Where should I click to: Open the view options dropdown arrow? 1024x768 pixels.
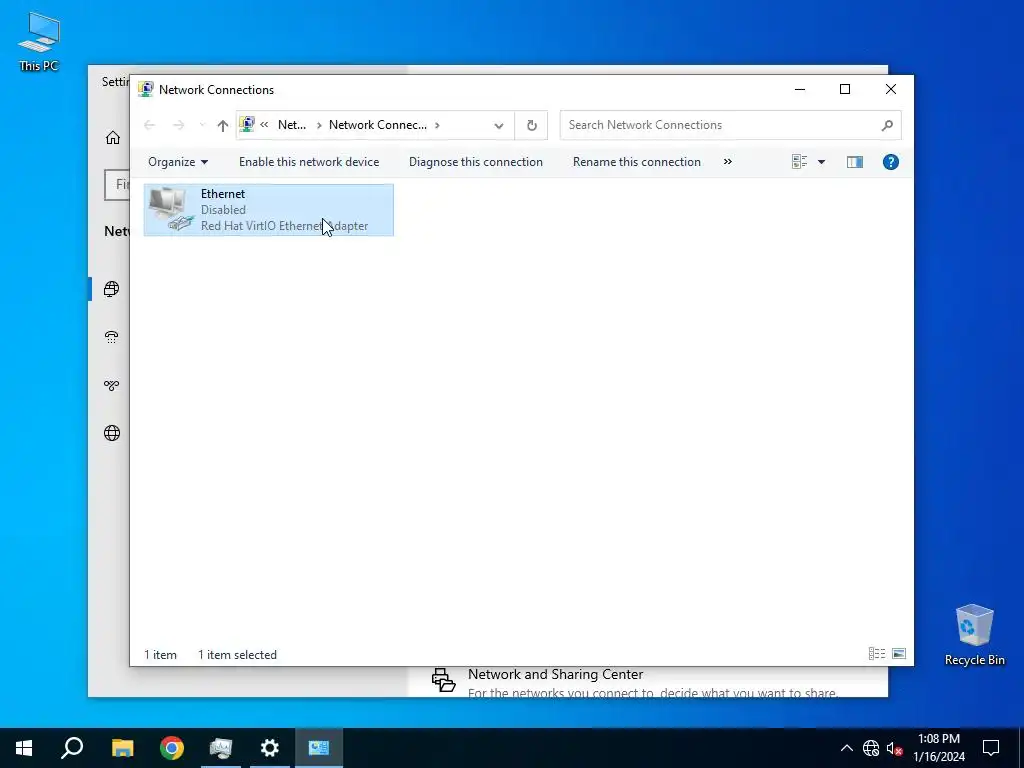click(822, 162)
